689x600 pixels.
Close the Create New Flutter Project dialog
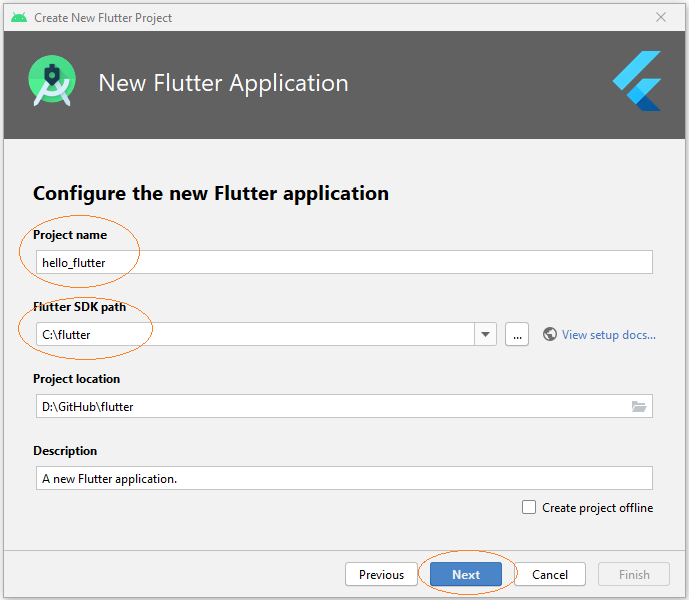(x=661, y=17)
